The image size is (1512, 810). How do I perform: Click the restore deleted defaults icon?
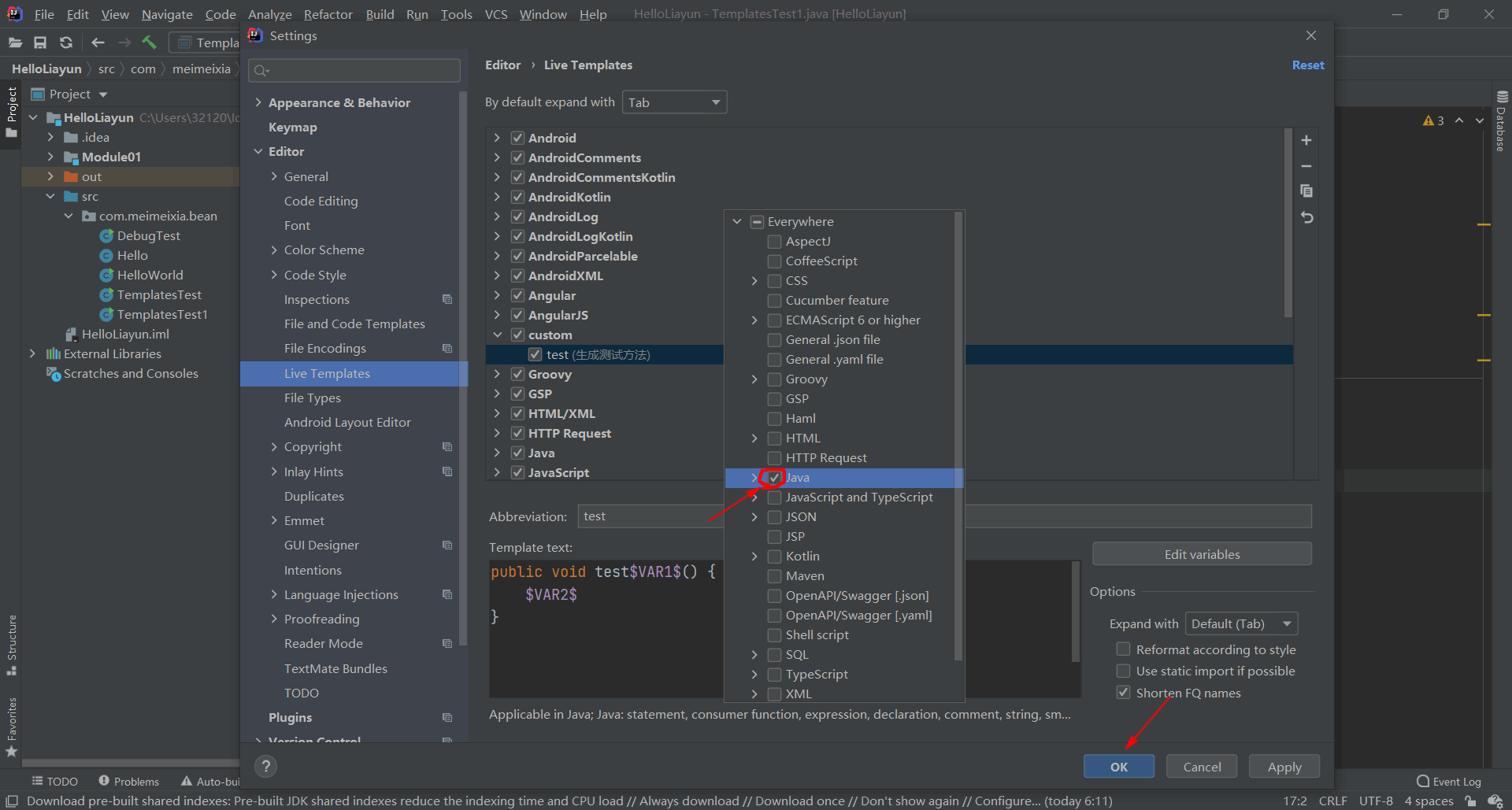[1306, 217]
